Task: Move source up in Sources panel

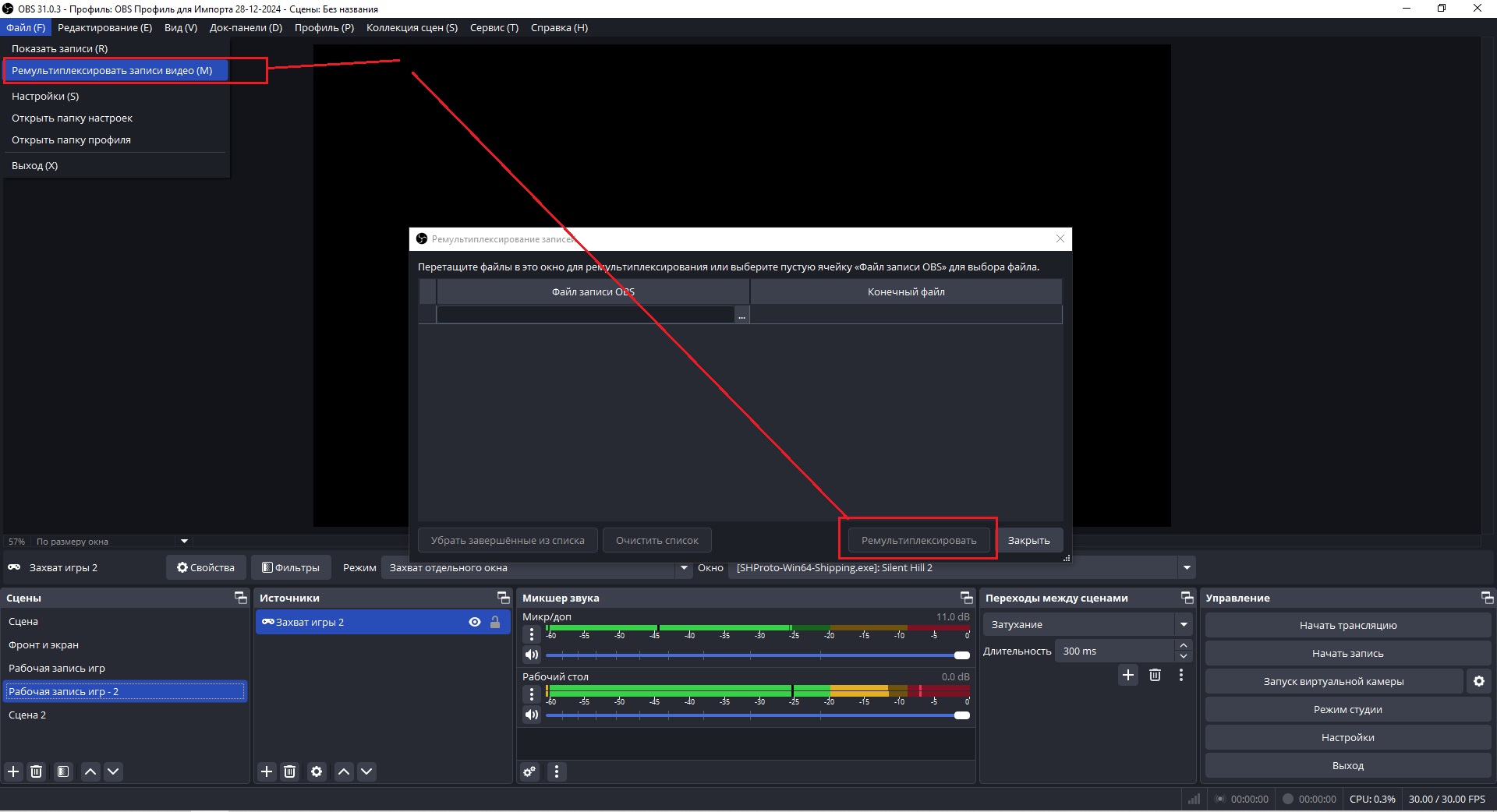Action: click(344, 771)
